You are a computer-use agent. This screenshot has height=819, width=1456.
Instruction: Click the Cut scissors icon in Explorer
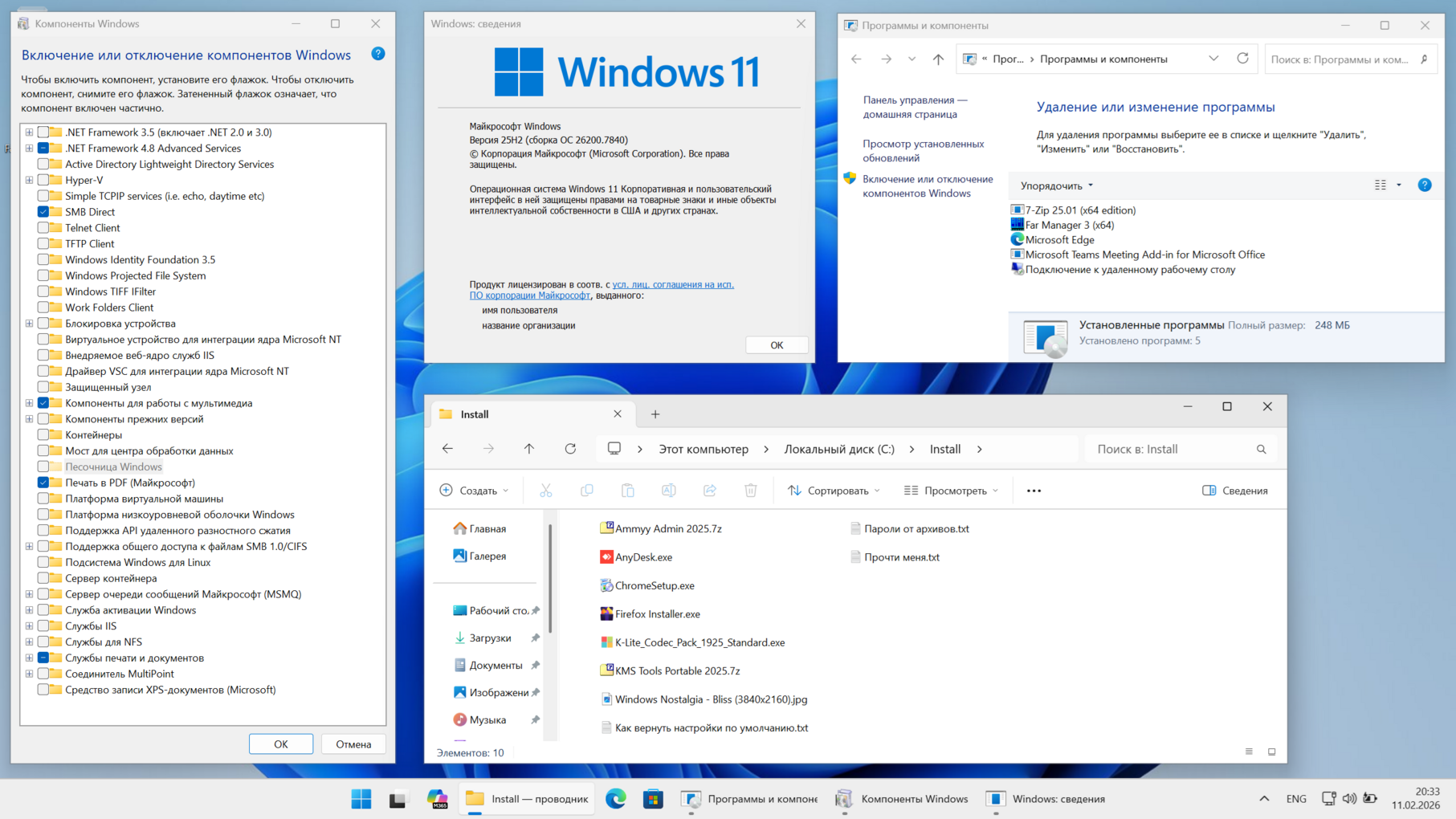(546, 491)
